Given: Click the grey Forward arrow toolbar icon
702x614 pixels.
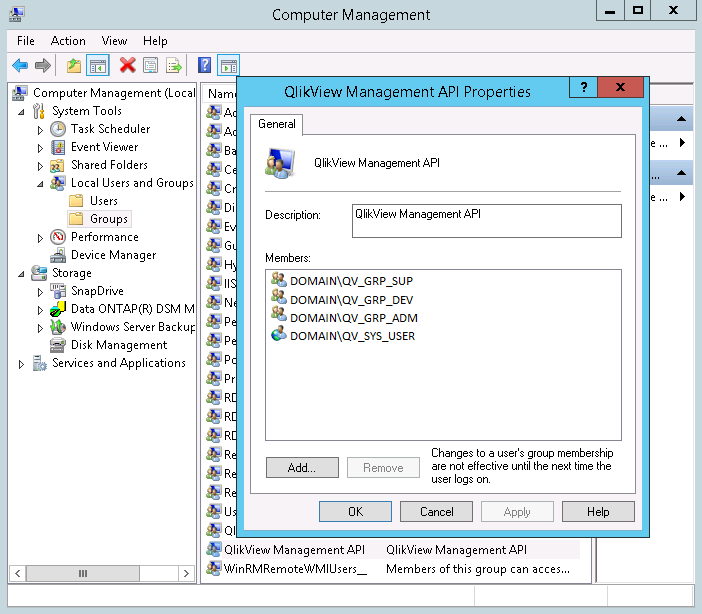Looking at the screenshot, I should (43, 66).
